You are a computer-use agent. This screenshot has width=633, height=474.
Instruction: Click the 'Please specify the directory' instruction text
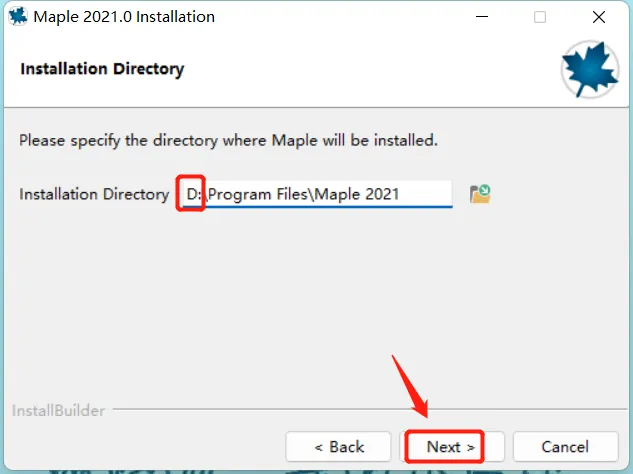228,141
